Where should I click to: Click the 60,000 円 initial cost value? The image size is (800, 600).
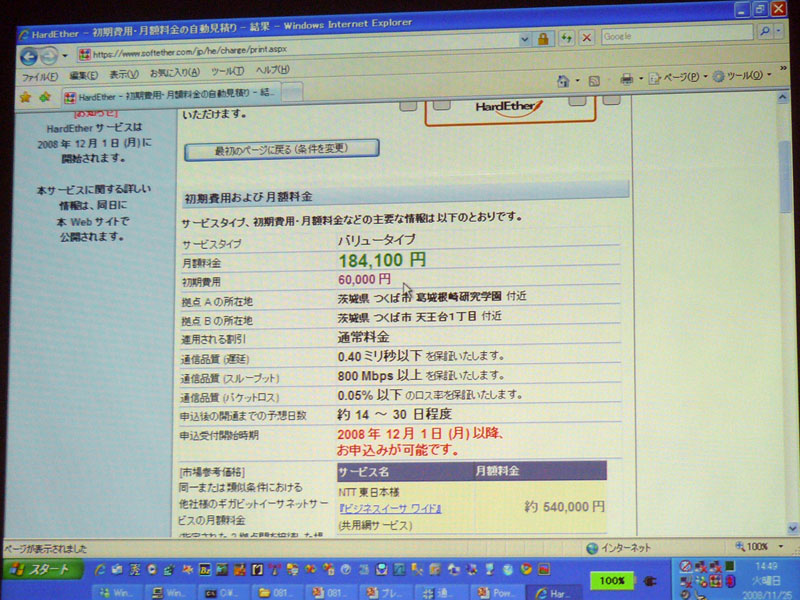[x=364, y=279]
